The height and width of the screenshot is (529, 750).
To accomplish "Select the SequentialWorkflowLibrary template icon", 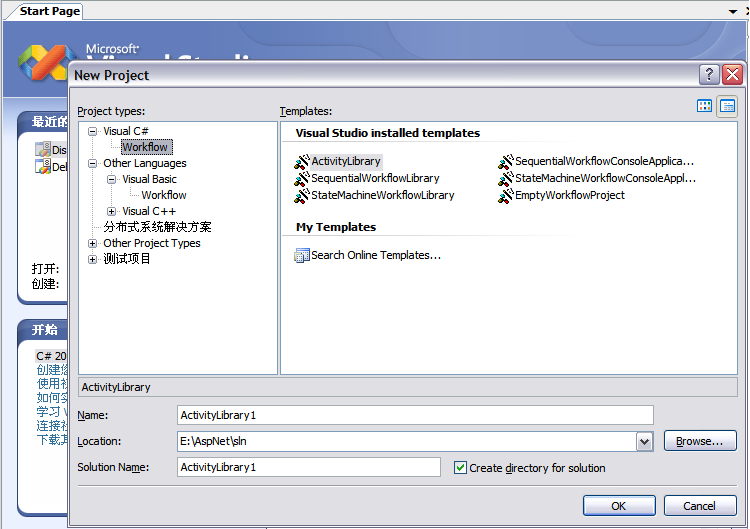I will (302, 178).
